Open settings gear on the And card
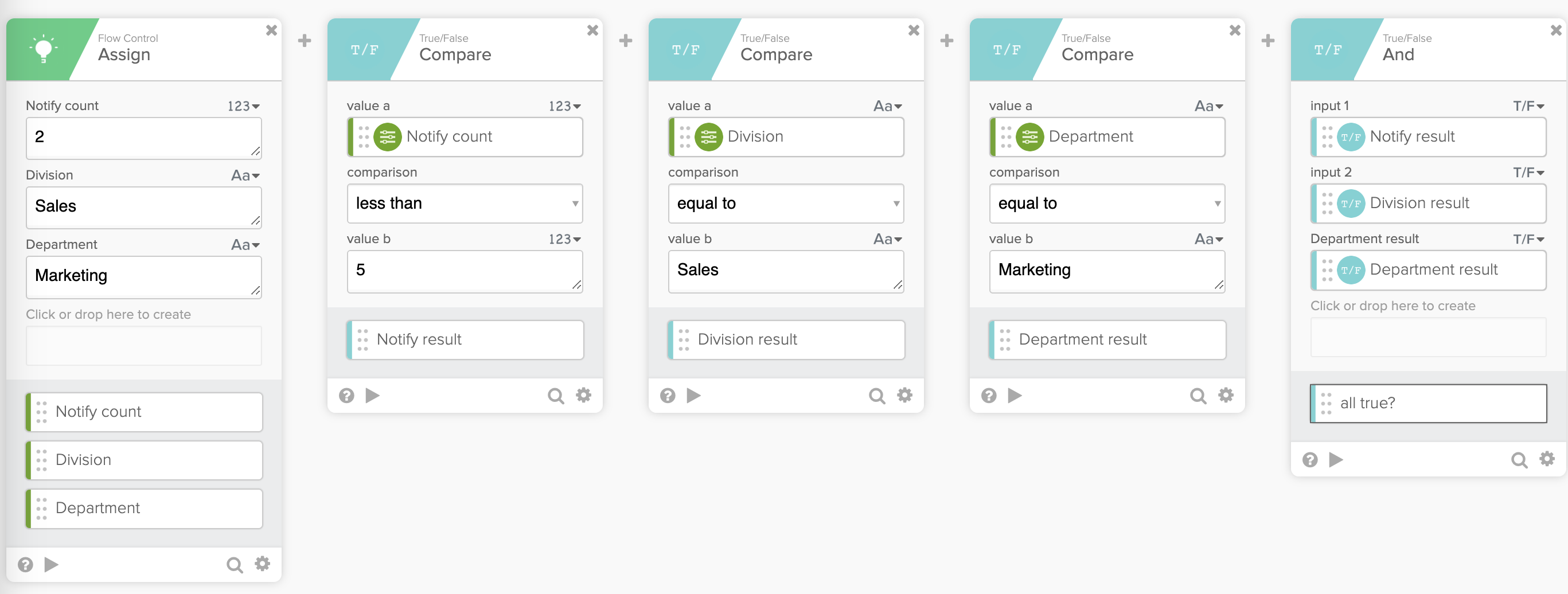Image resolution: width=1568 pixels, height=594 pixels. [x=1547, y=459]
